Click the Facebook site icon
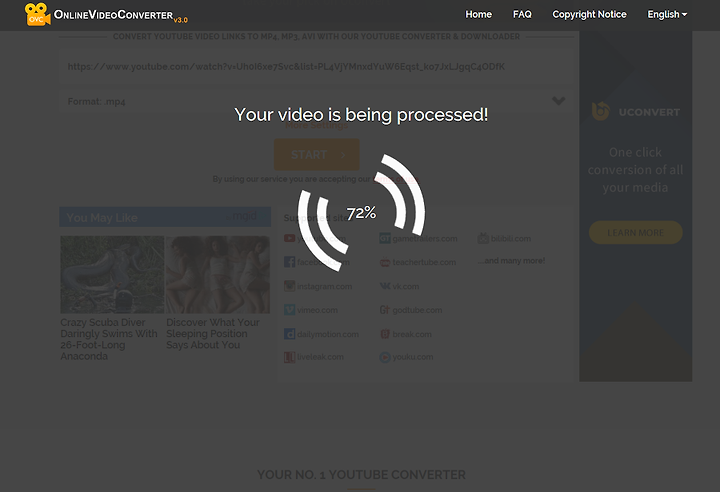Screen dimensions: 720x492 [x=289, y=262]
